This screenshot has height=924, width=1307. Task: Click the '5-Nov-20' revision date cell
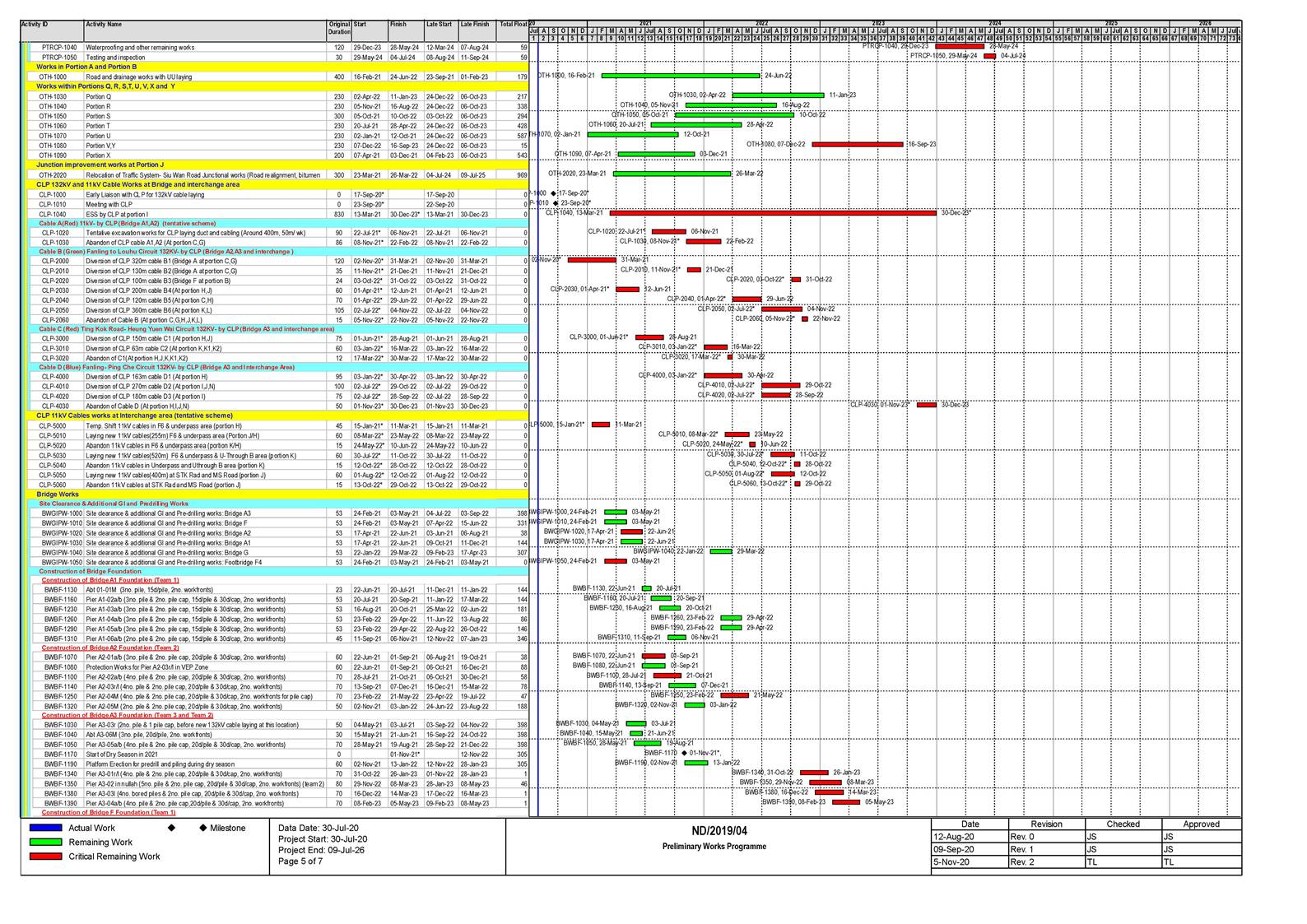(x=970, y=863)
